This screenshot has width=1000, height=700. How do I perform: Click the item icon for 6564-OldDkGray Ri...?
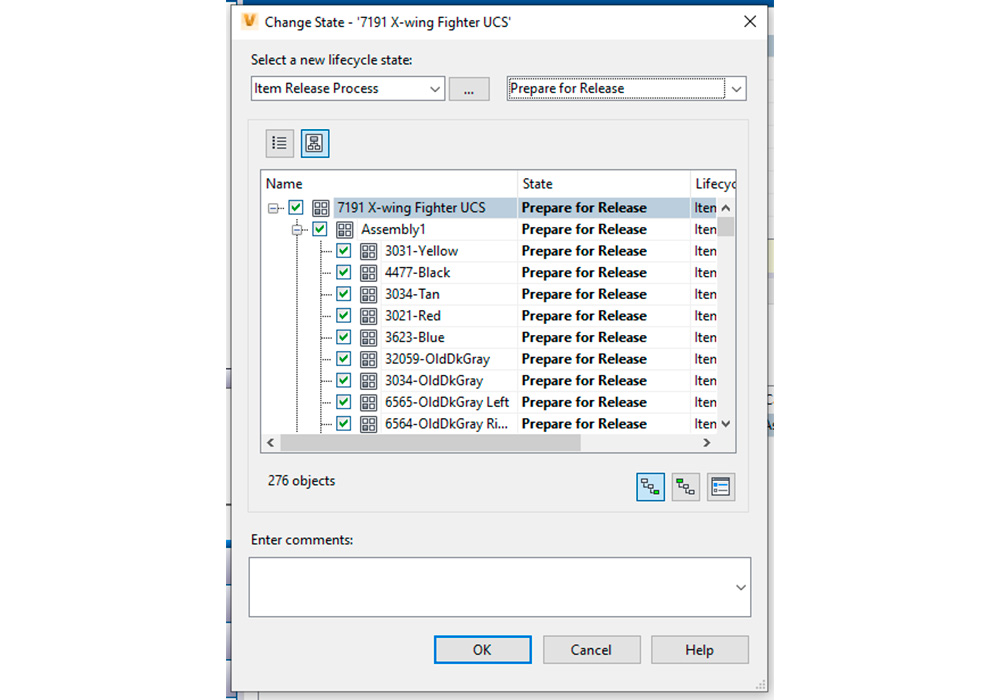pyautogui.click(x=368, y=424)
